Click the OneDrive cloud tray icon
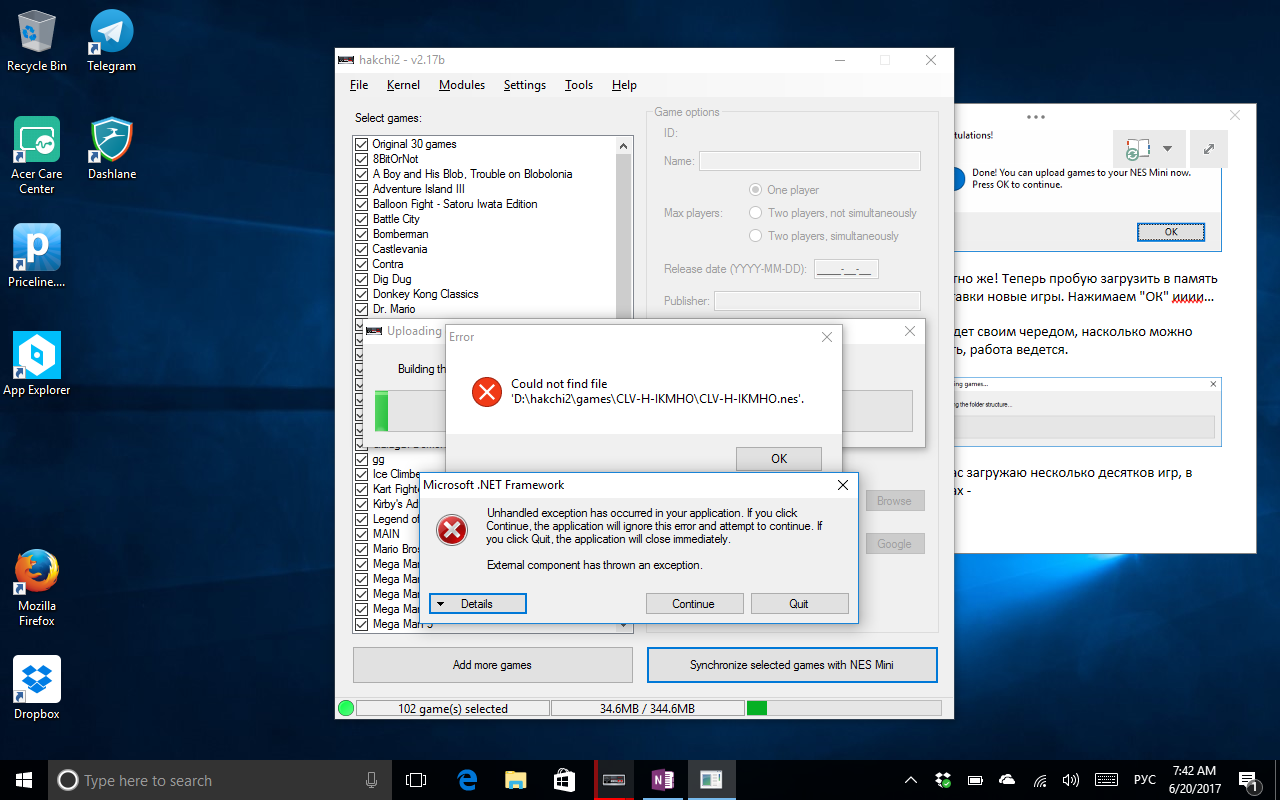 coord(1007,780)
